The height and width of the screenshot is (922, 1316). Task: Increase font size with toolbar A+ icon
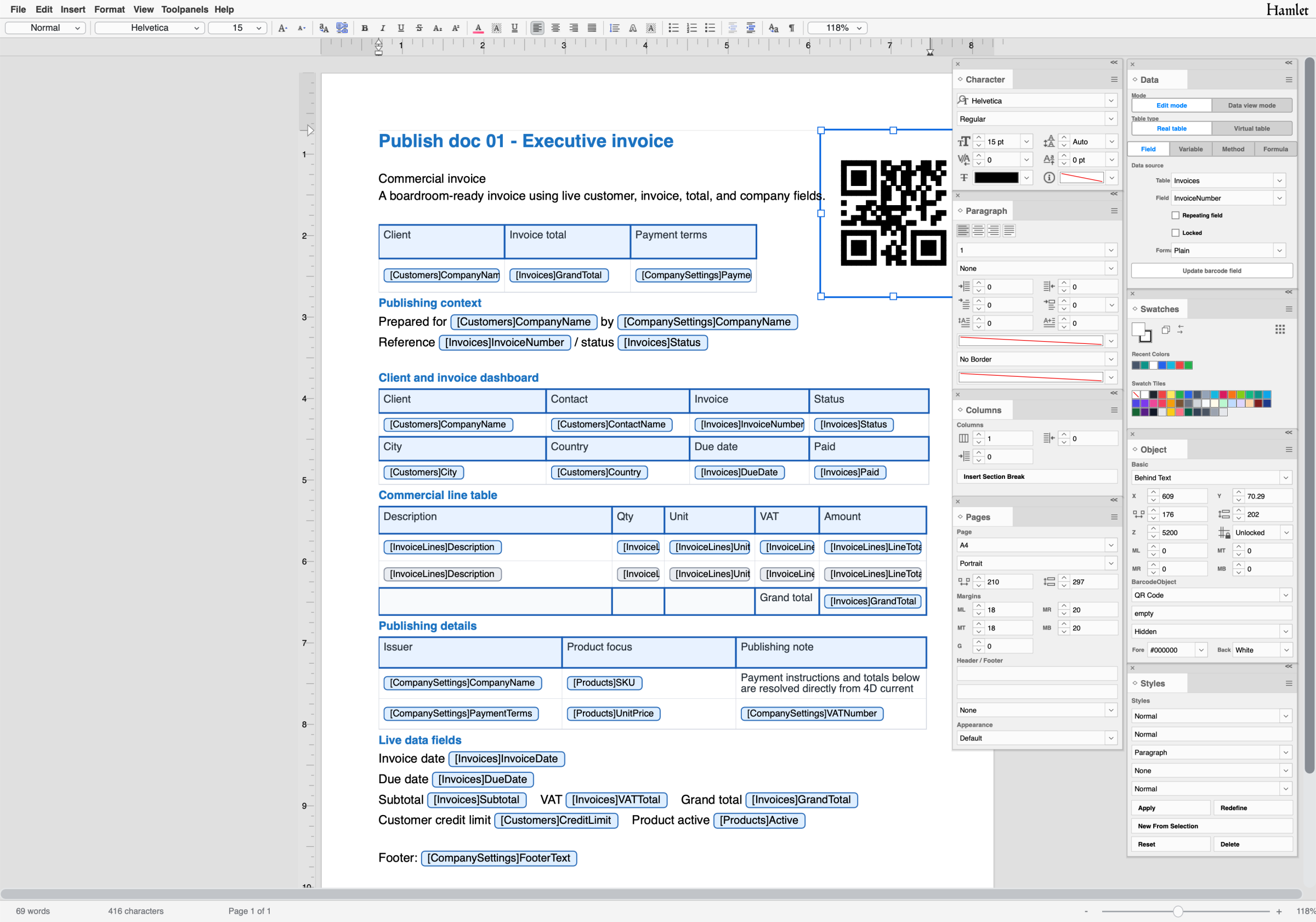[282, 27]
